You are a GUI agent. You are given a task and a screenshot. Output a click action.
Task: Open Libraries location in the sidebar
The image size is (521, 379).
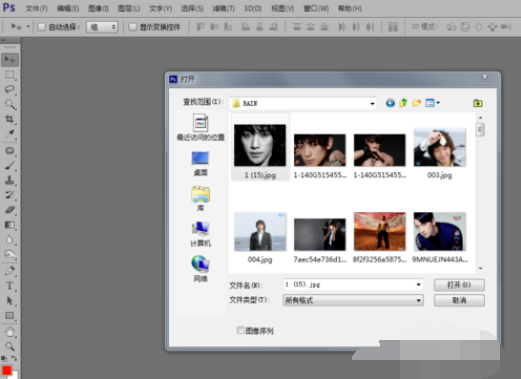[x=200, y=199]
